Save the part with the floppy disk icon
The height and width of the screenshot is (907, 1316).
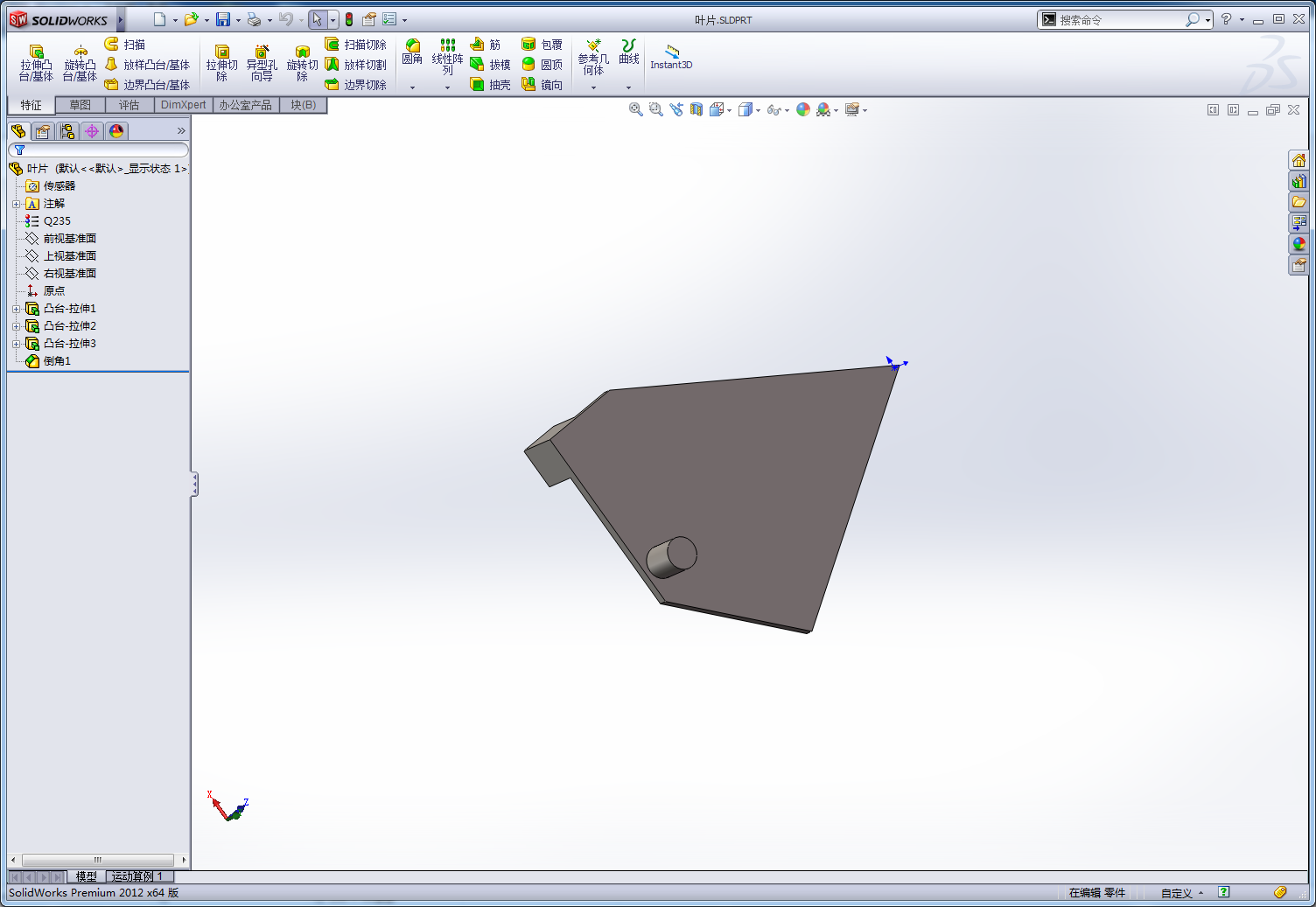point(223,19)
